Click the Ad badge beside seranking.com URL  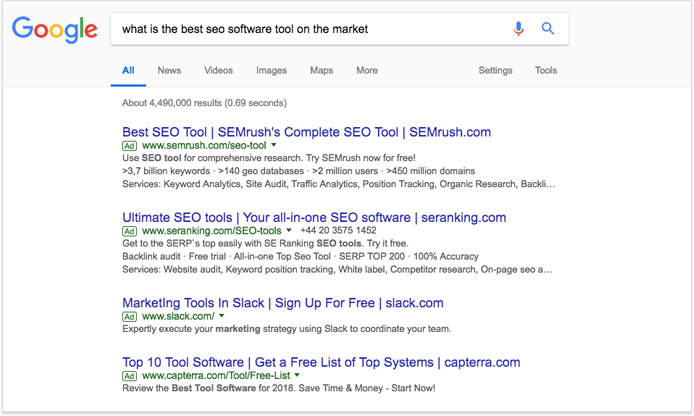pos(129,231)
